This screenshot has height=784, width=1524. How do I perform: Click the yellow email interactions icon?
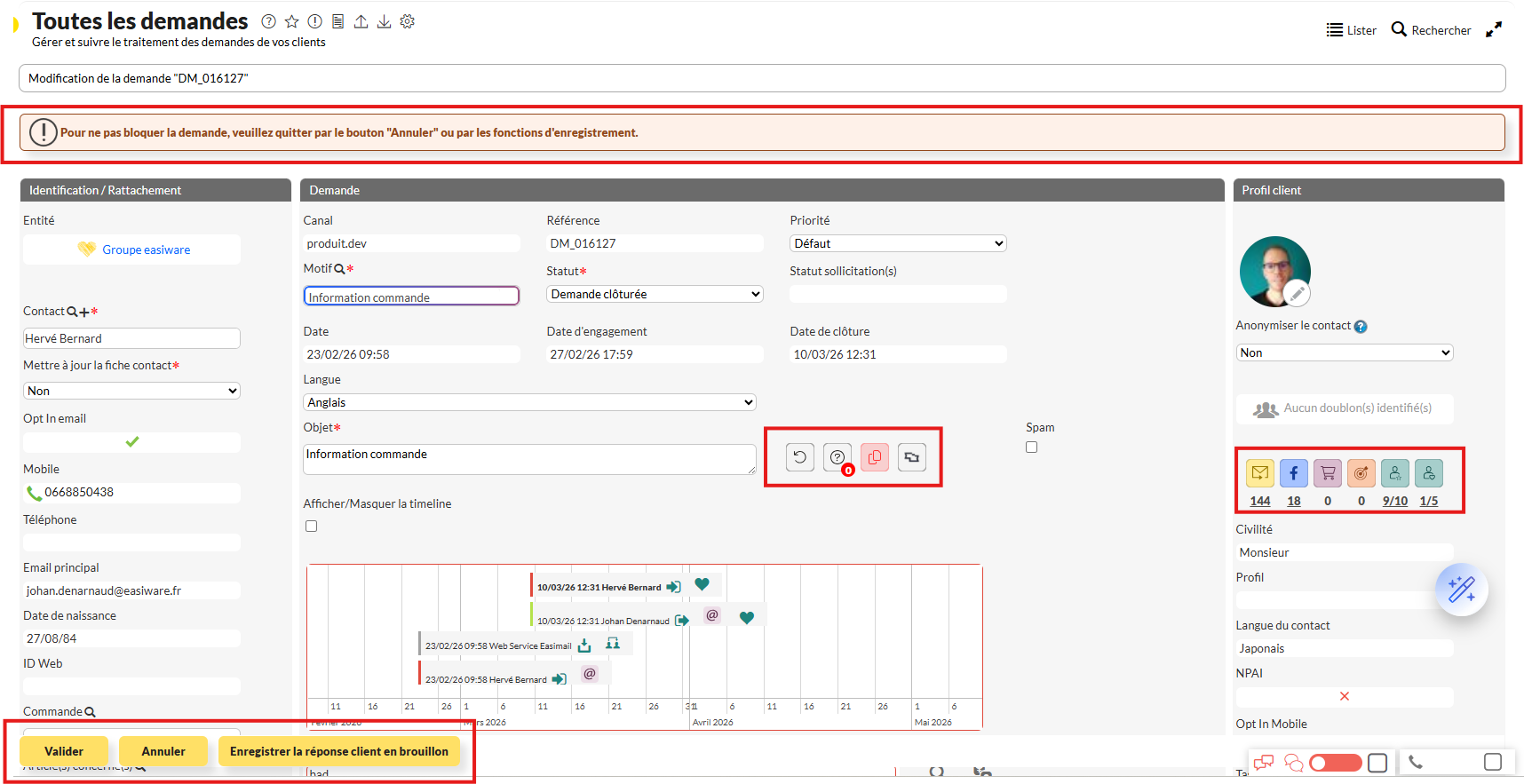coord(1259,473)
